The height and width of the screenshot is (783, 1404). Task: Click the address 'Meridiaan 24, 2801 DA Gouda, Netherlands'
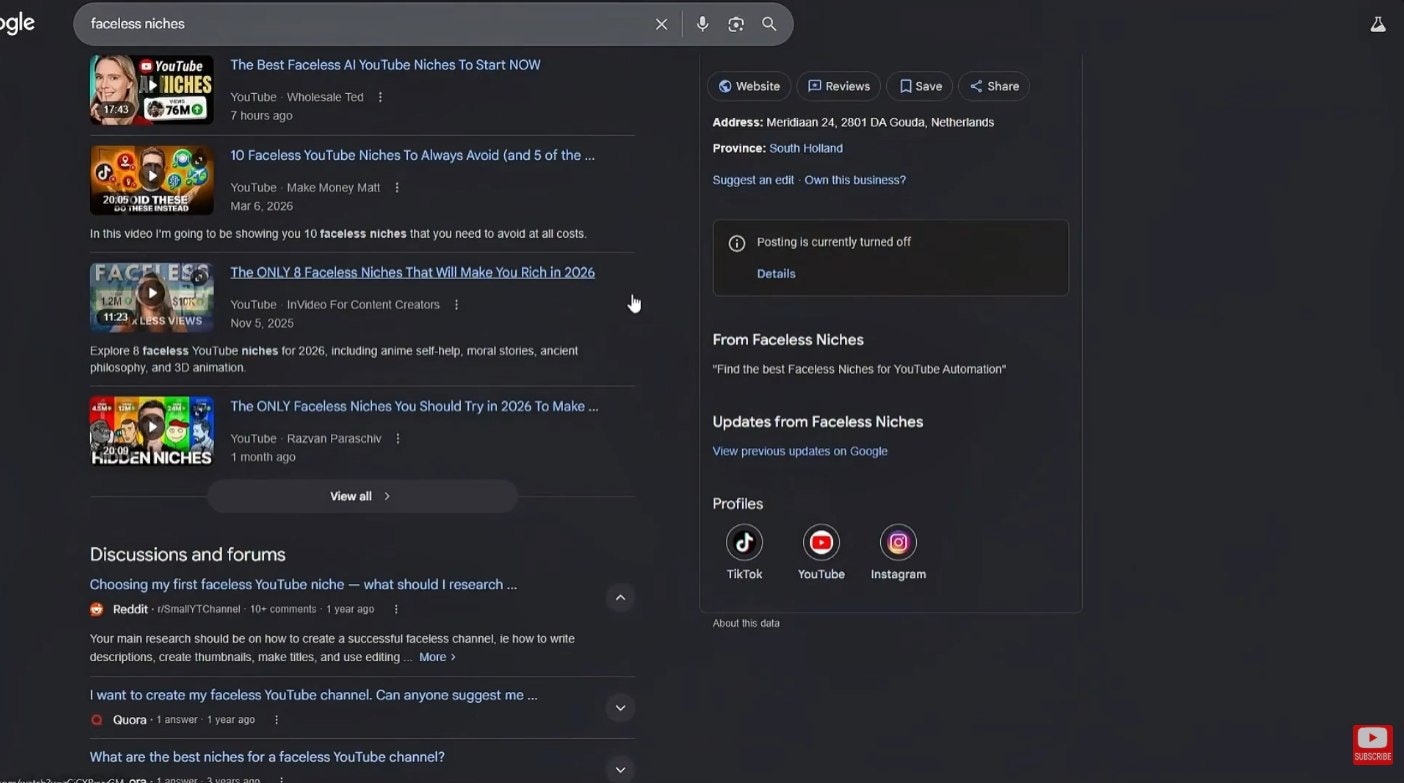click(880, 122)
